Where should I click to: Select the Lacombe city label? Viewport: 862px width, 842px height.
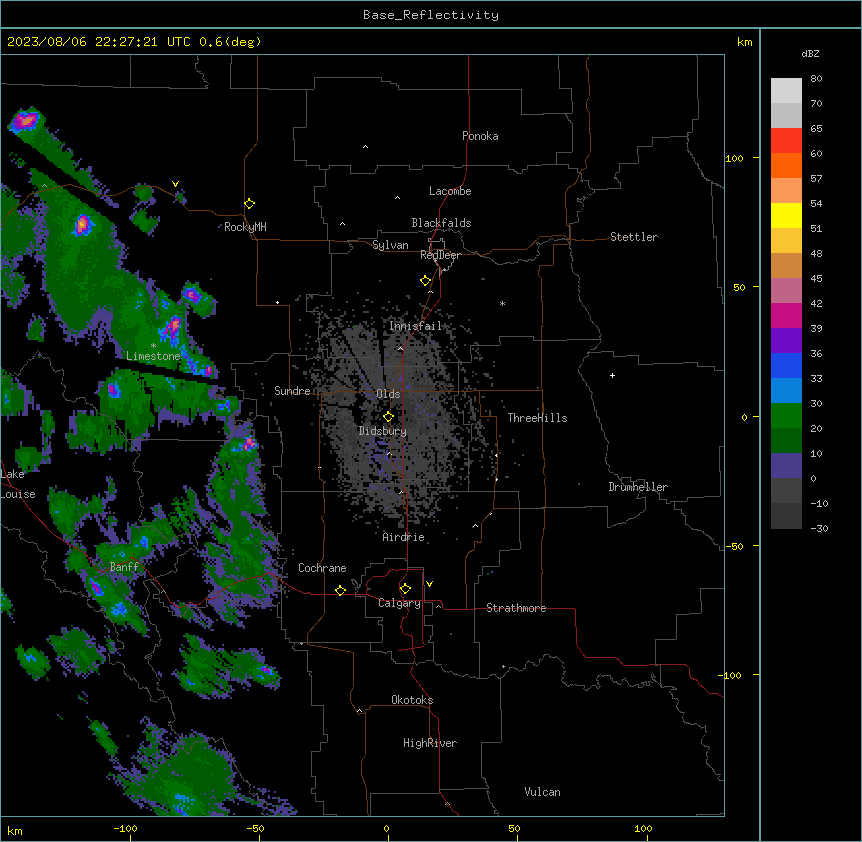(x=450, y=191)
